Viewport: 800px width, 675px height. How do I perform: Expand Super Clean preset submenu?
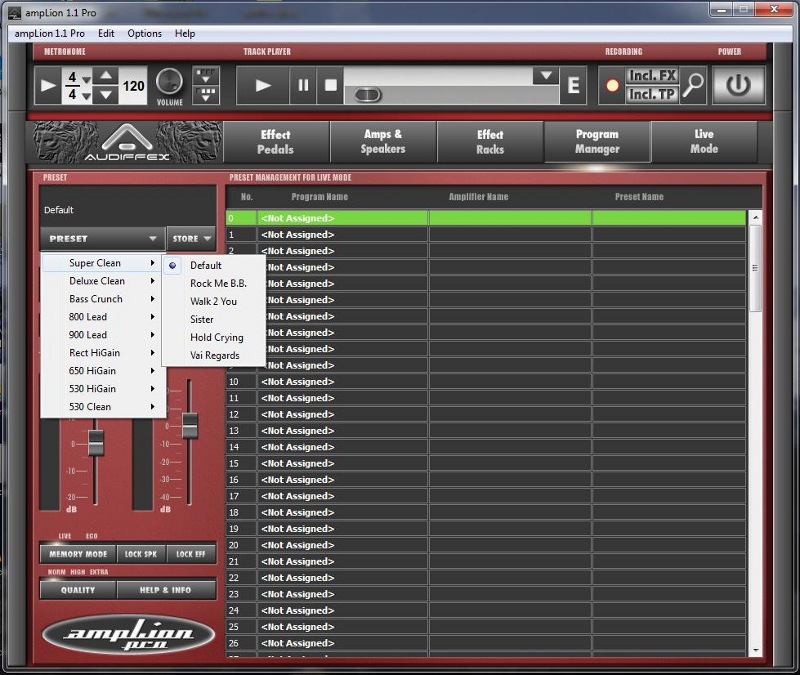pyautogui.click(x=104, y=263)
